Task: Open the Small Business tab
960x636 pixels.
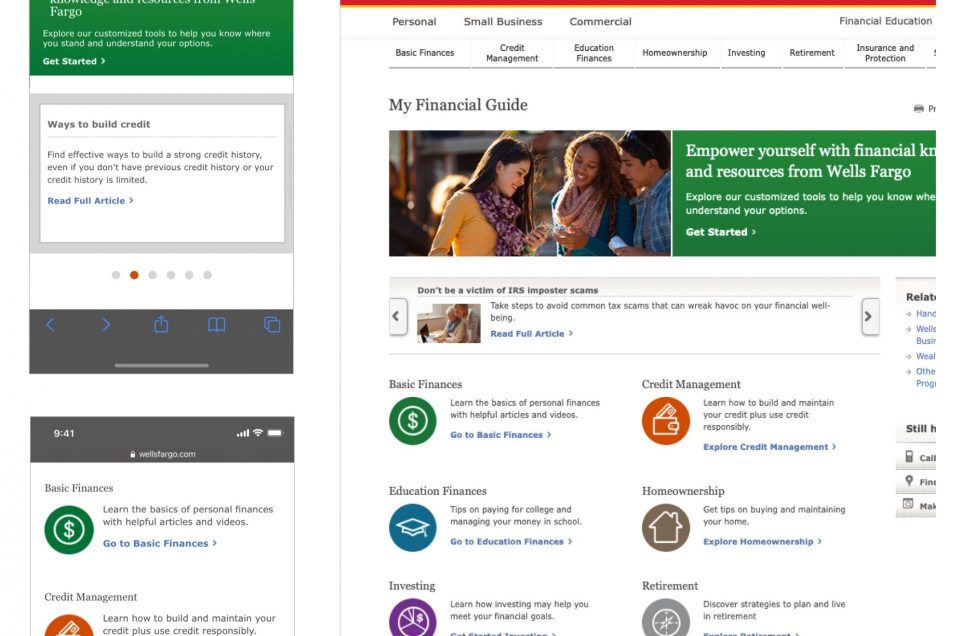Action: (502, 21)
